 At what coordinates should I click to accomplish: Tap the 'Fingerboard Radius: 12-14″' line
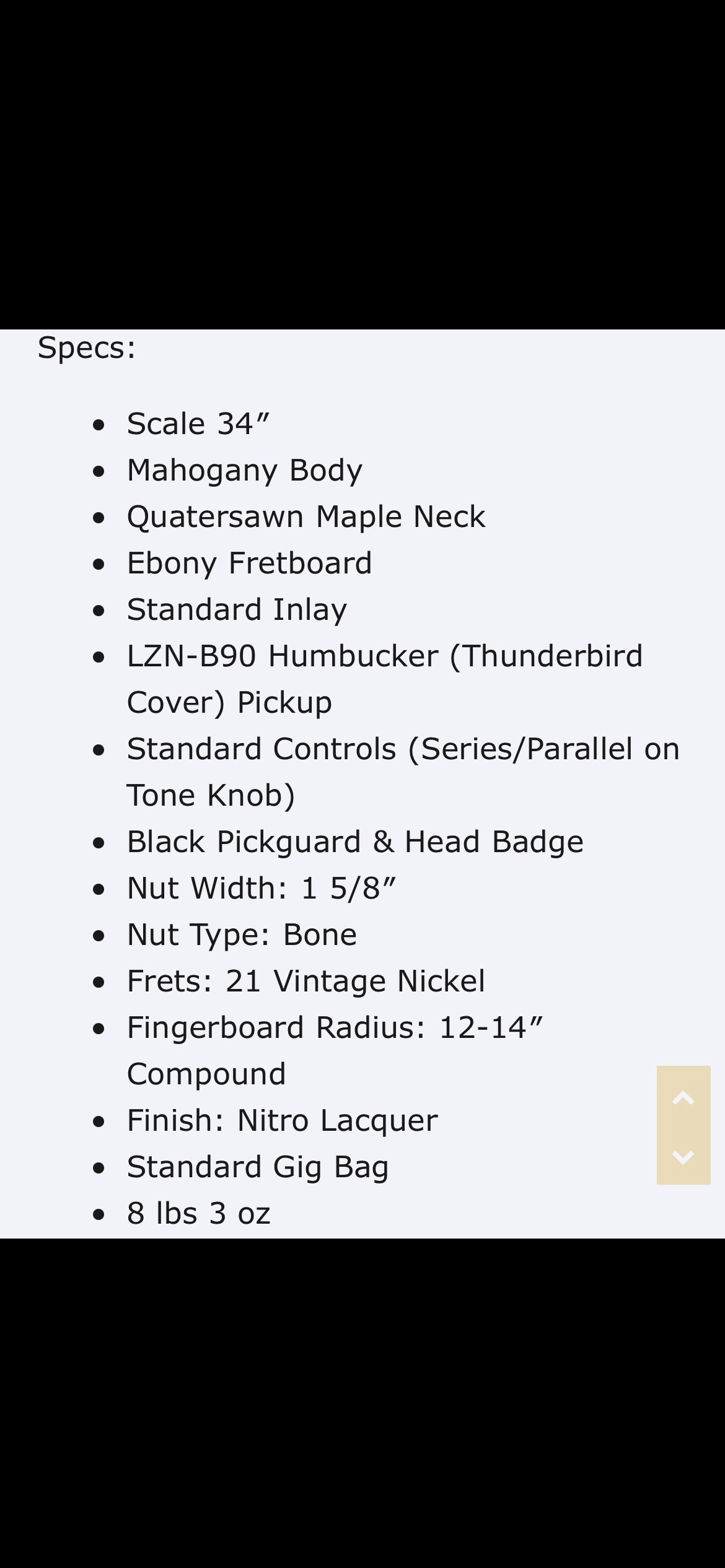coord(335,1028)
